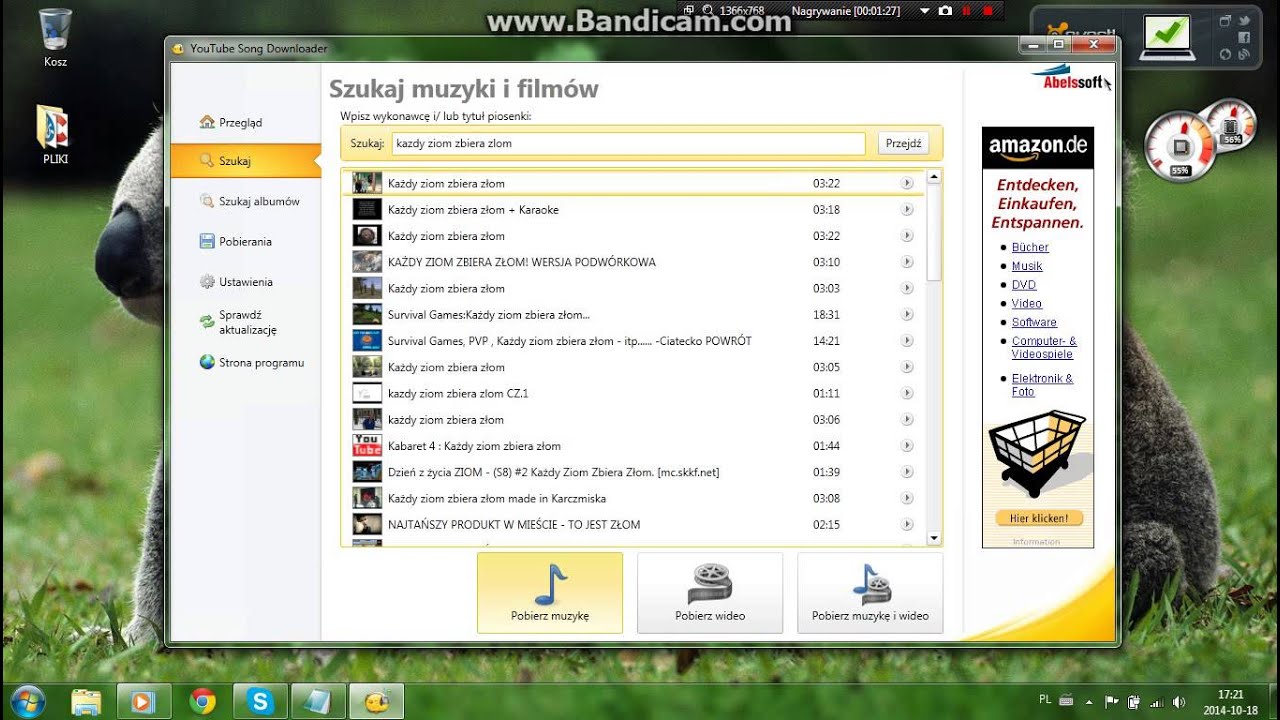The image size is (1280, 720).
Task: Open the Windows Start menu
Action: [27, 701]
